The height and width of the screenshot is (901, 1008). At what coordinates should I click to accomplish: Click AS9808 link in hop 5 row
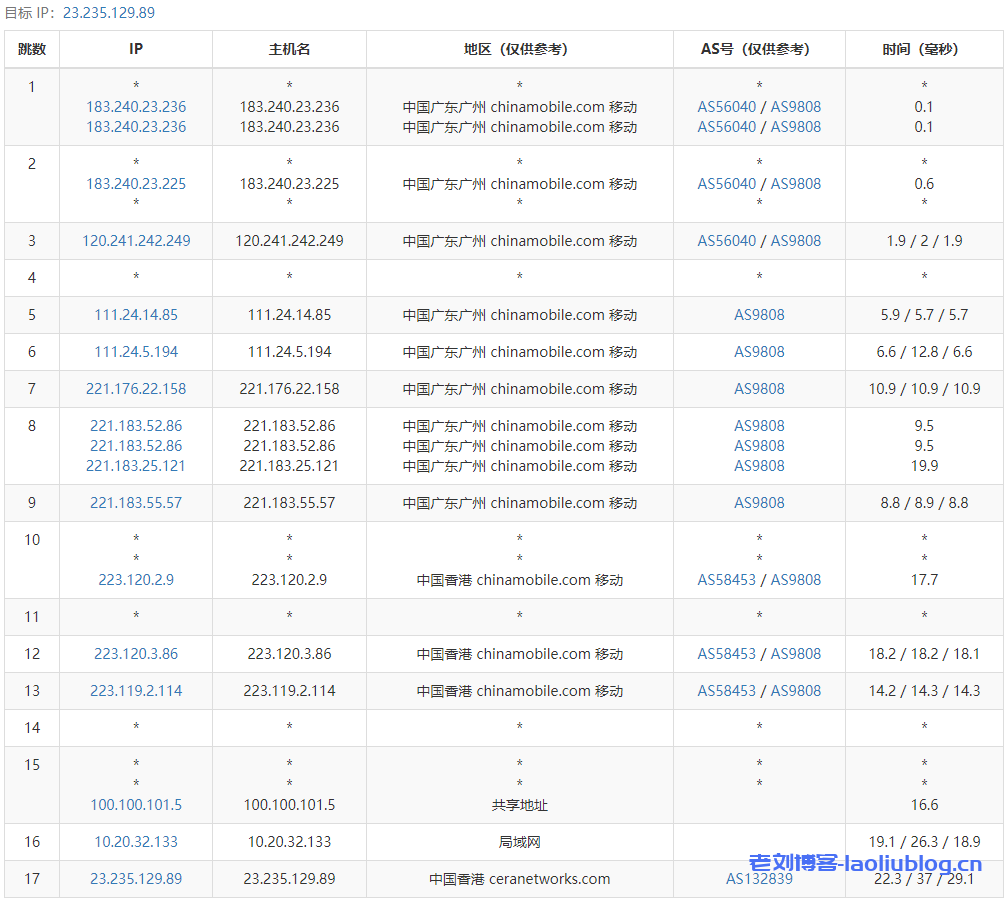coord(759,315)
